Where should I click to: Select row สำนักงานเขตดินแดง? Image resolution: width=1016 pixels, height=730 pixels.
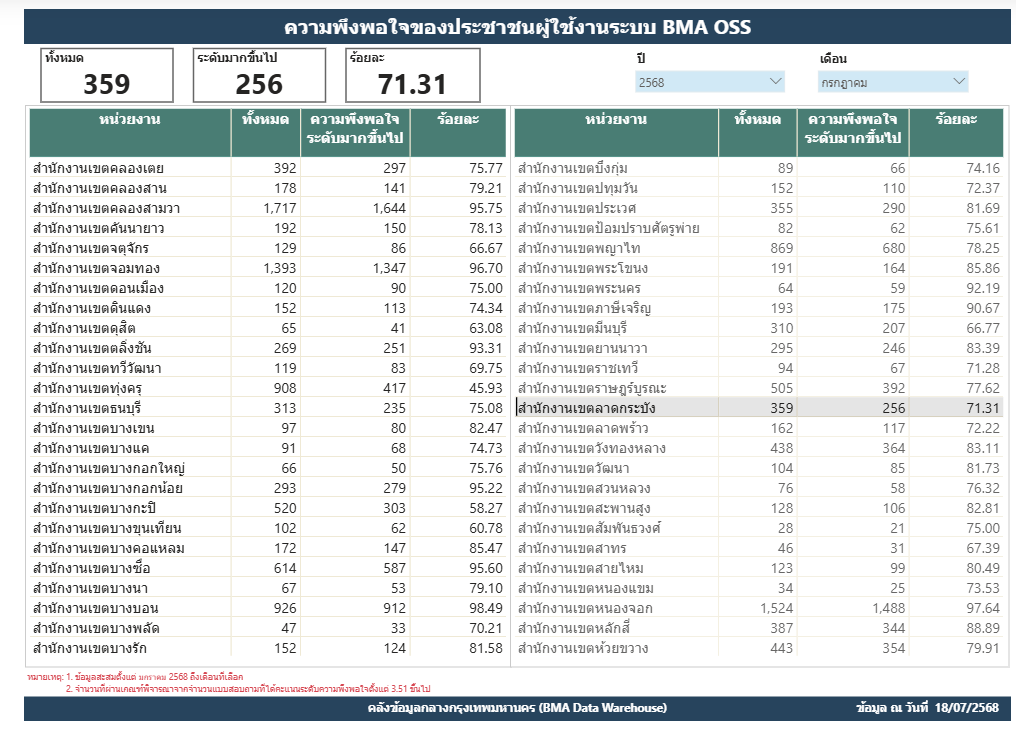pos(268,308)
